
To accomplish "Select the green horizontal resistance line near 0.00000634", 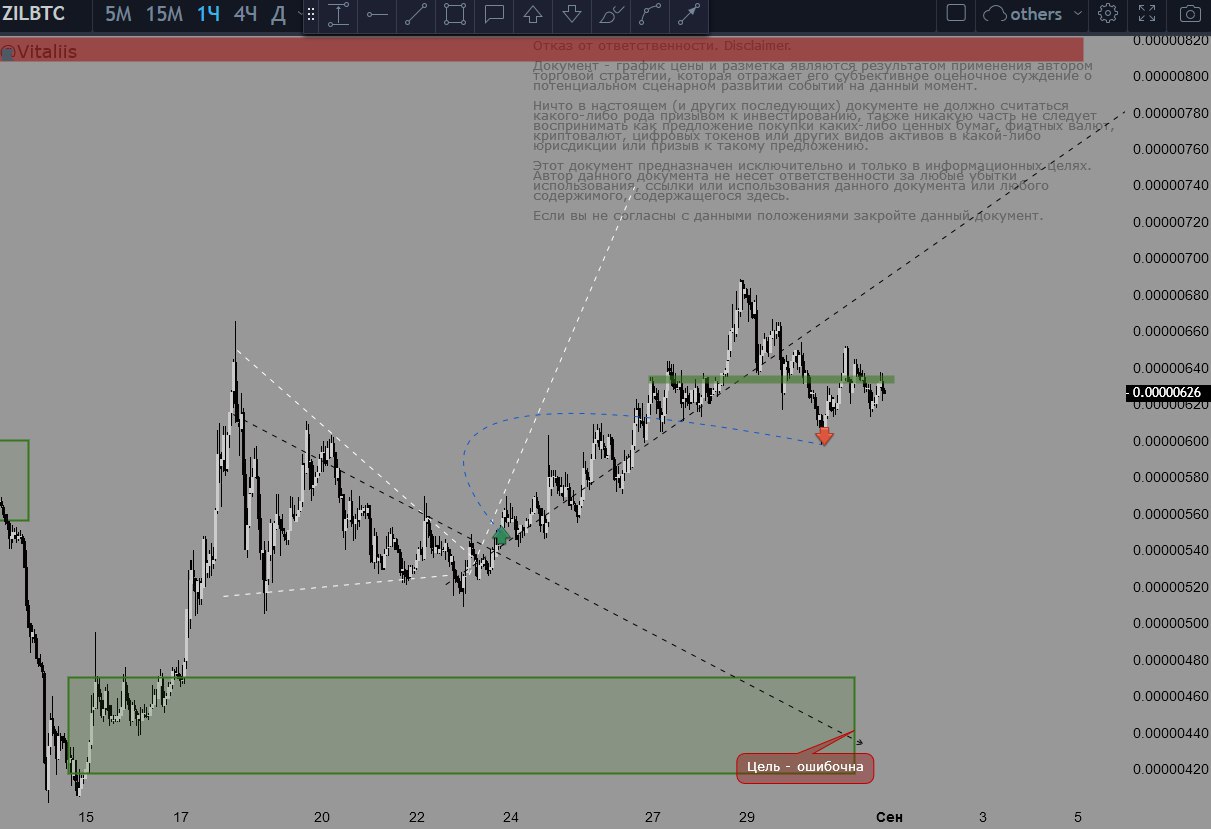I will [771, 379].
